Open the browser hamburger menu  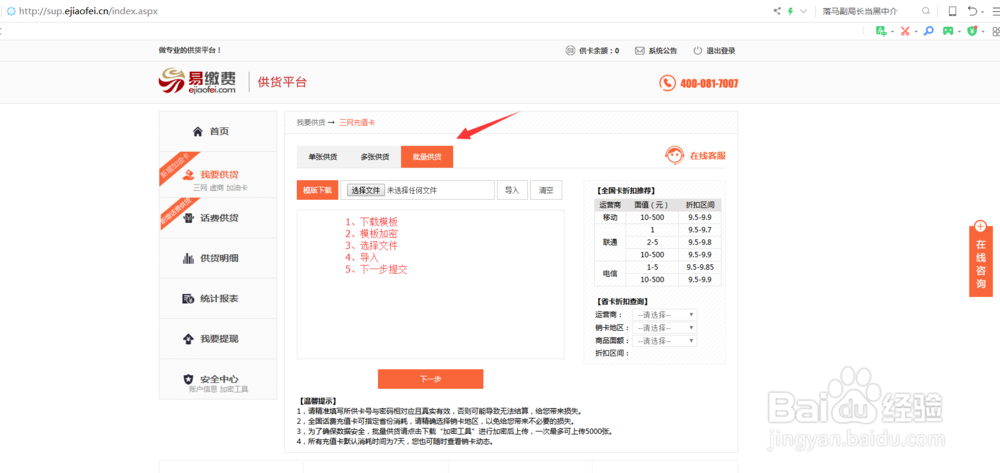(996, 11)
